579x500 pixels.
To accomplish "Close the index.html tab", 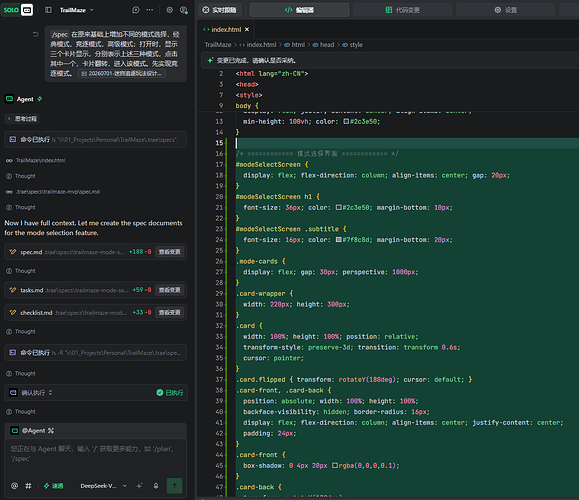I will [247, 30].
